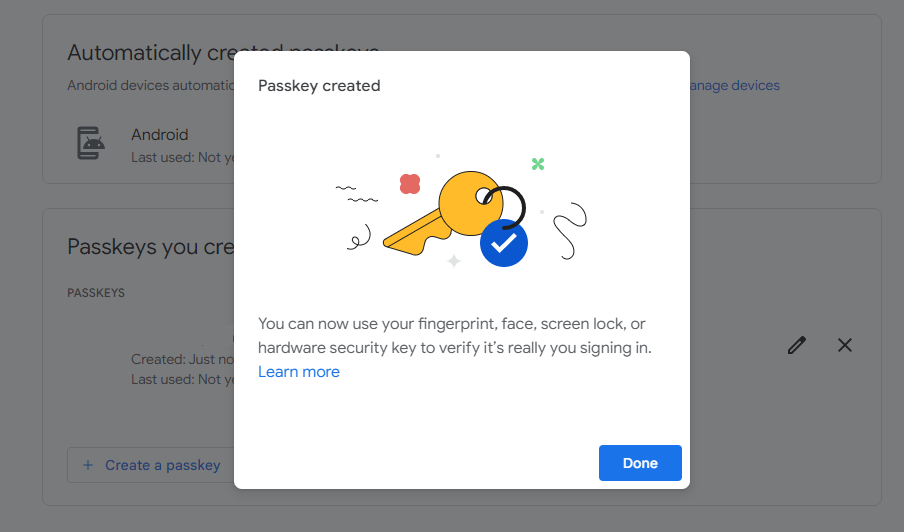Click the blue checkmark badge
Viewport: 904px width, 532px height.
(503, 243)
